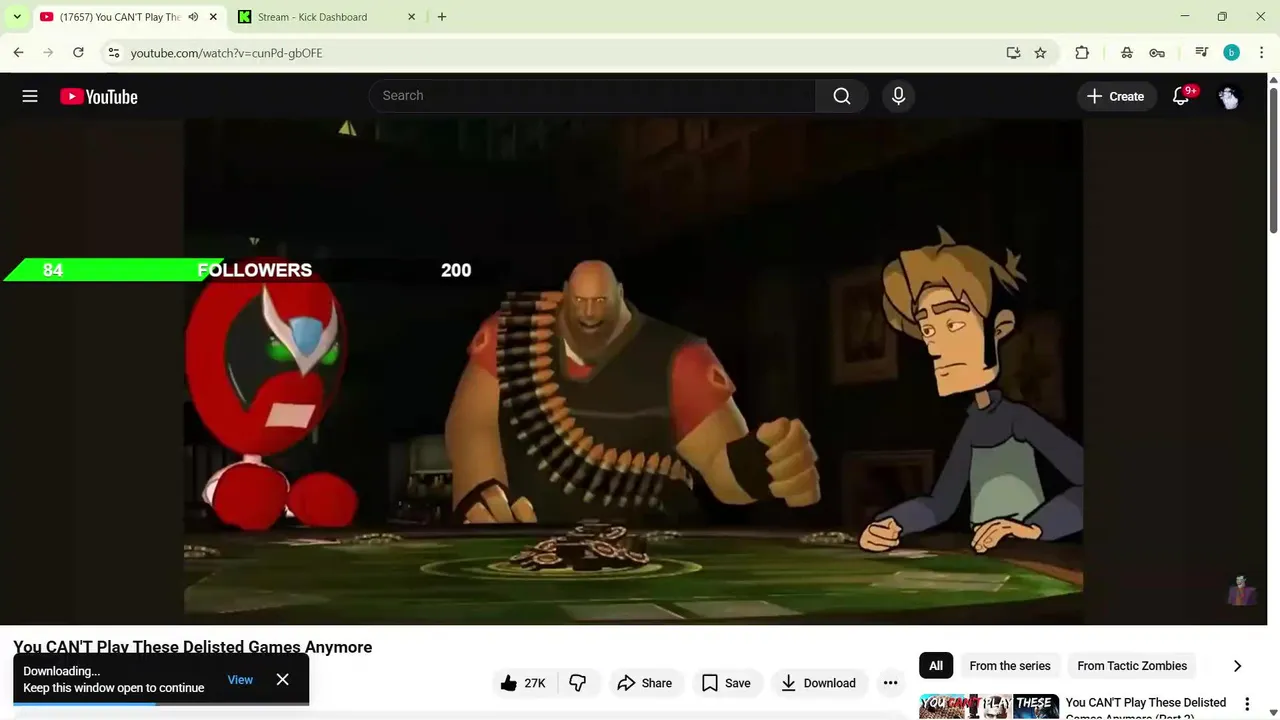The image size is (1280, 720).
Task: Click the Download button
Action: pyautogui.click(x=818, y=683)
